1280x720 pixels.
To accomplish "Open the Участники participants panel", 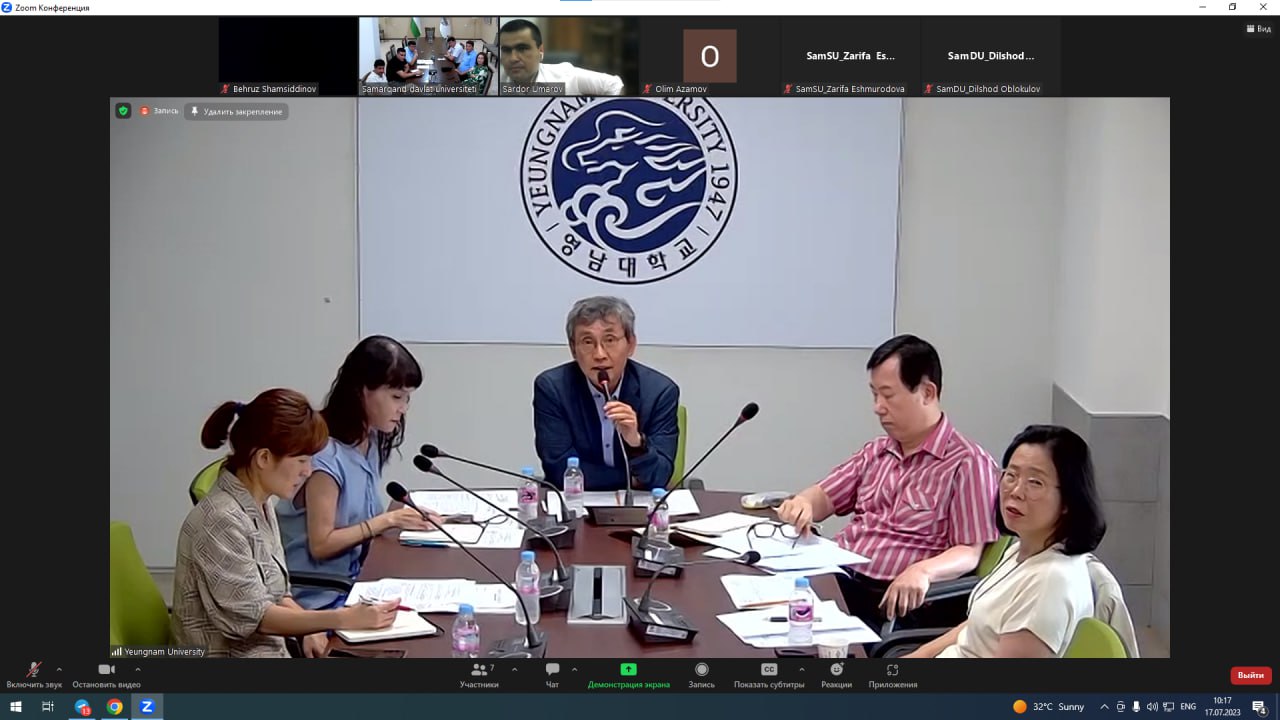I will (480, 675).
